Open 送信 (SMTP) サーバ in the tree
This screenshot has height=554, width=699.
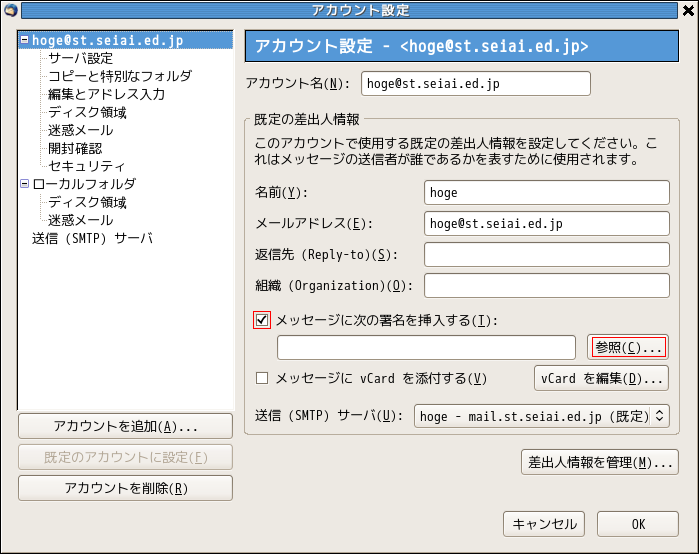[x=92, y=238]
